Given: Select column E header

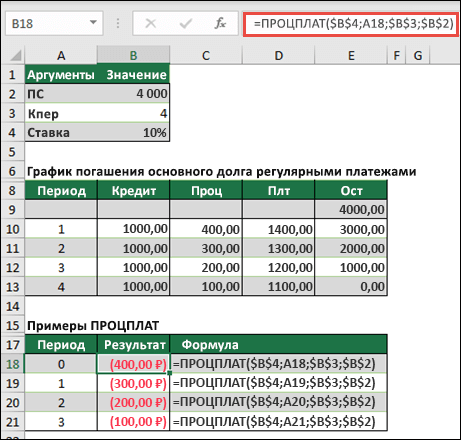Looking at the screenshot, I should point(351,55).
